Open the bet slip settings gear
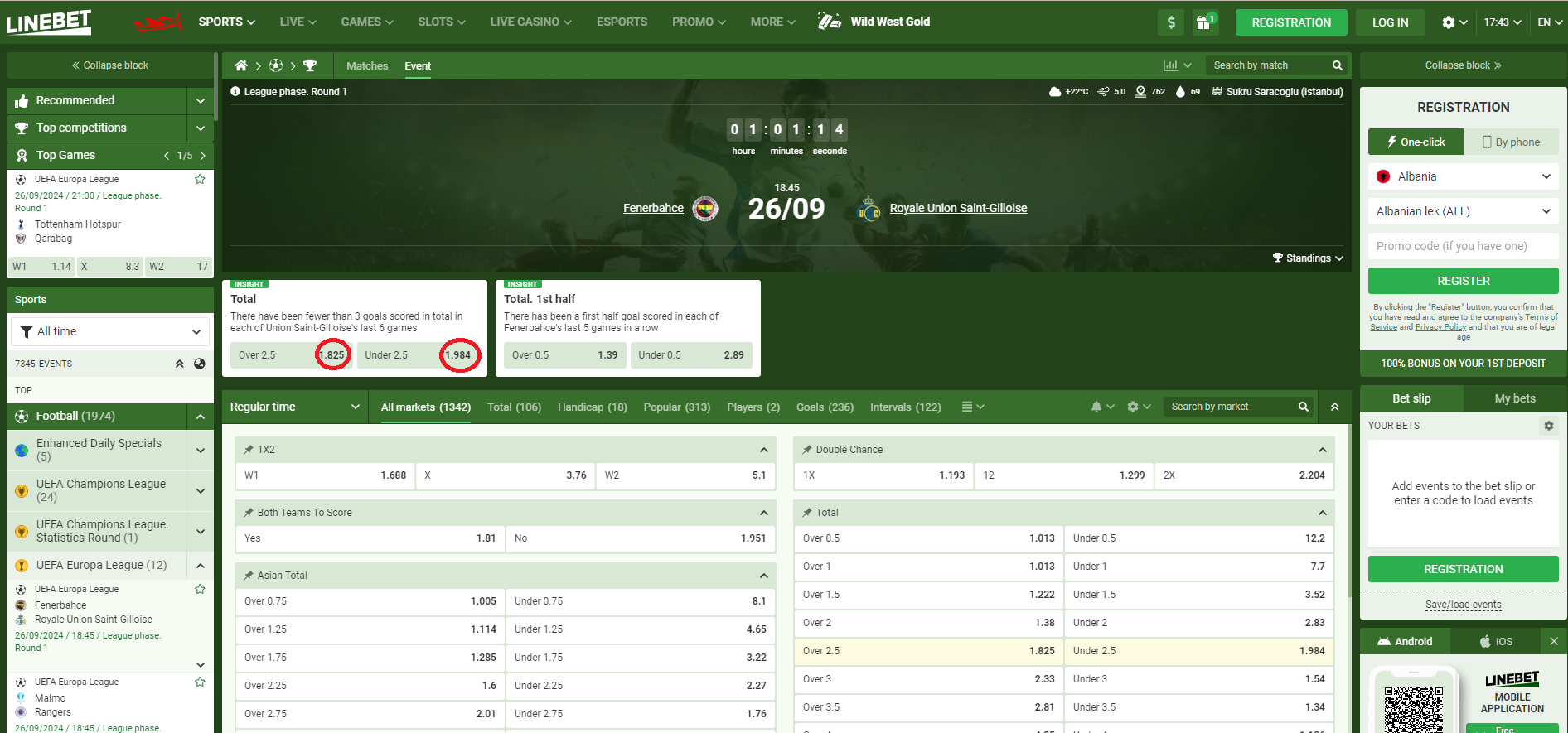 (1548, 426)
